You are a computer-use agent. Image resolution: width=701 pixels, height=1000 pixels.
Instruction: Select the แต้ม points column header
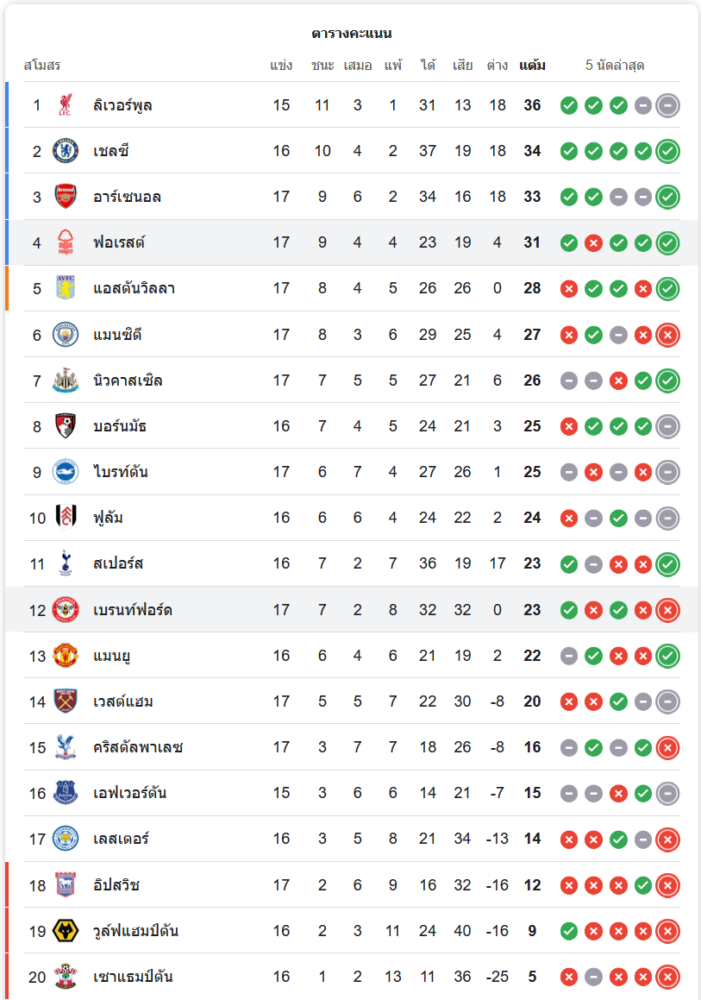(532, 66)
